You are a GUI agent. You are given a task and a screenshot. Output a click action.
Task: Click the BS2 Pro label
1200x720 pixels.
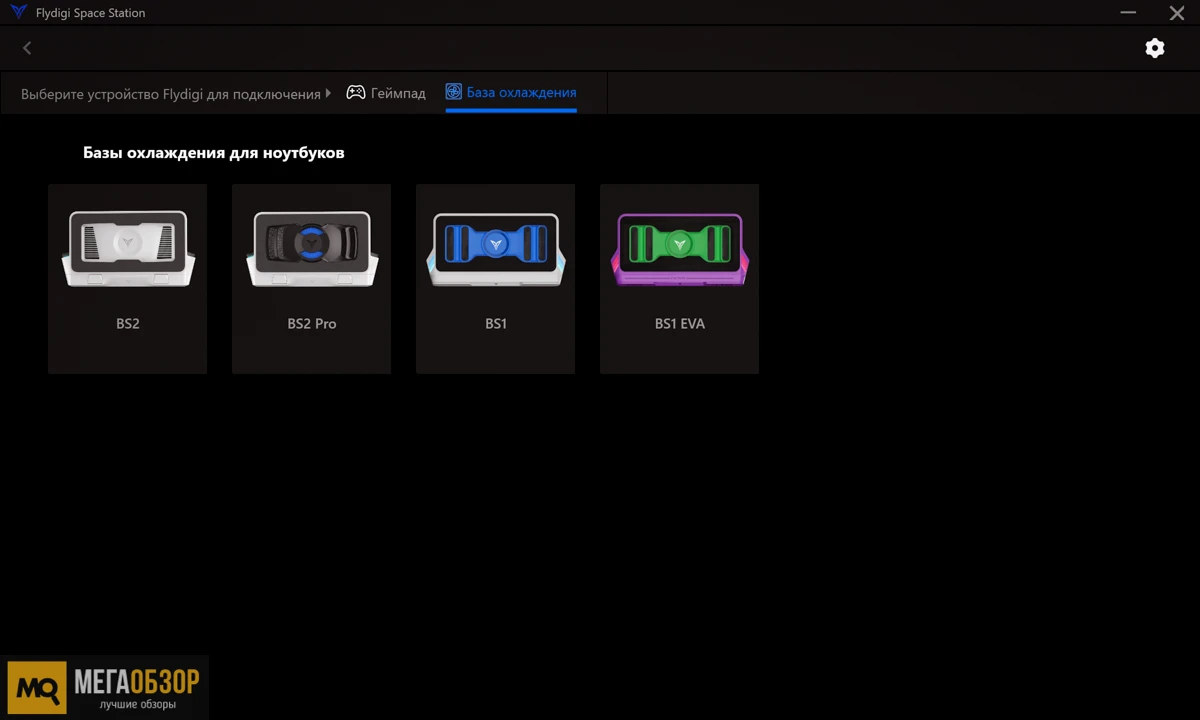pyautogui.click(x=312, y=324)
